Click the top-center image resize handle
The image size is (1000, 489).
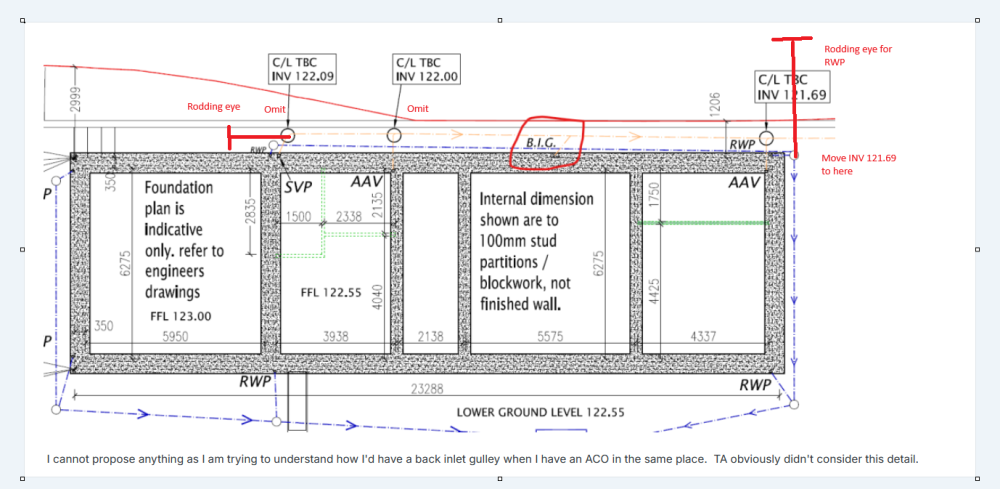[x=499, y=18]
